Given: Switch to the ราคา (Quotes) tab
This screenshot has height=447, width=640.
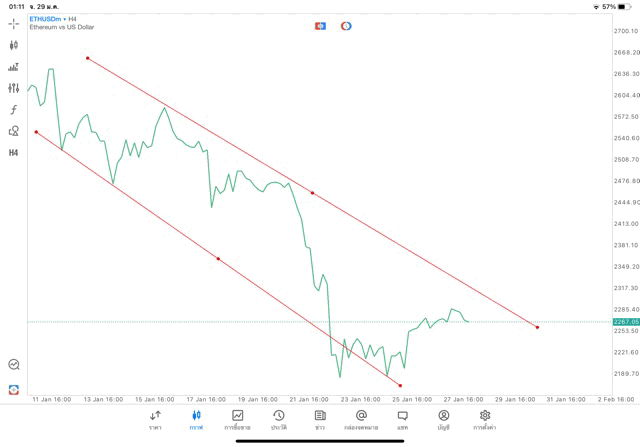Looking at the screenshot, I should point(155,419).
